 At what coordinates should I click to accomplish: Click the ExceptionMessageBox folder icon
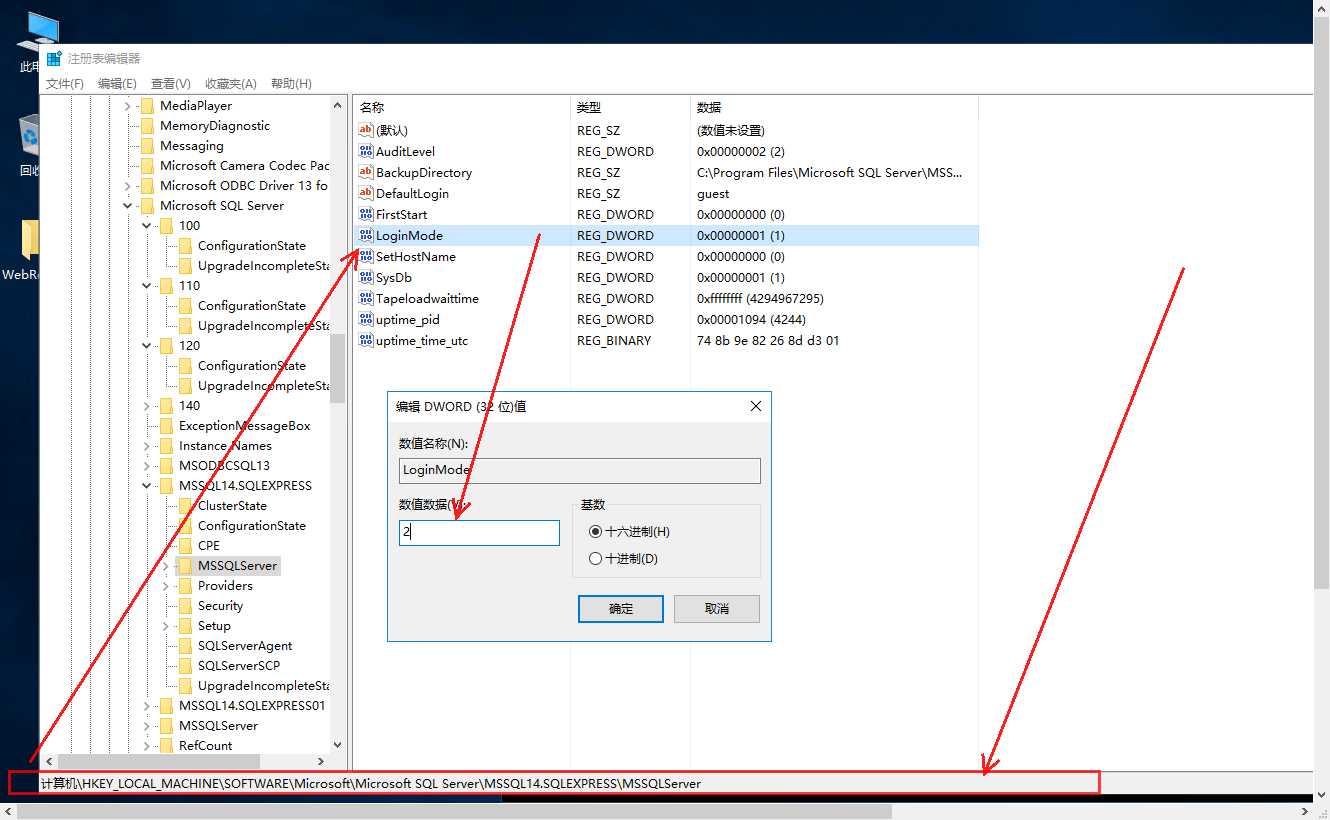point(166,425)
